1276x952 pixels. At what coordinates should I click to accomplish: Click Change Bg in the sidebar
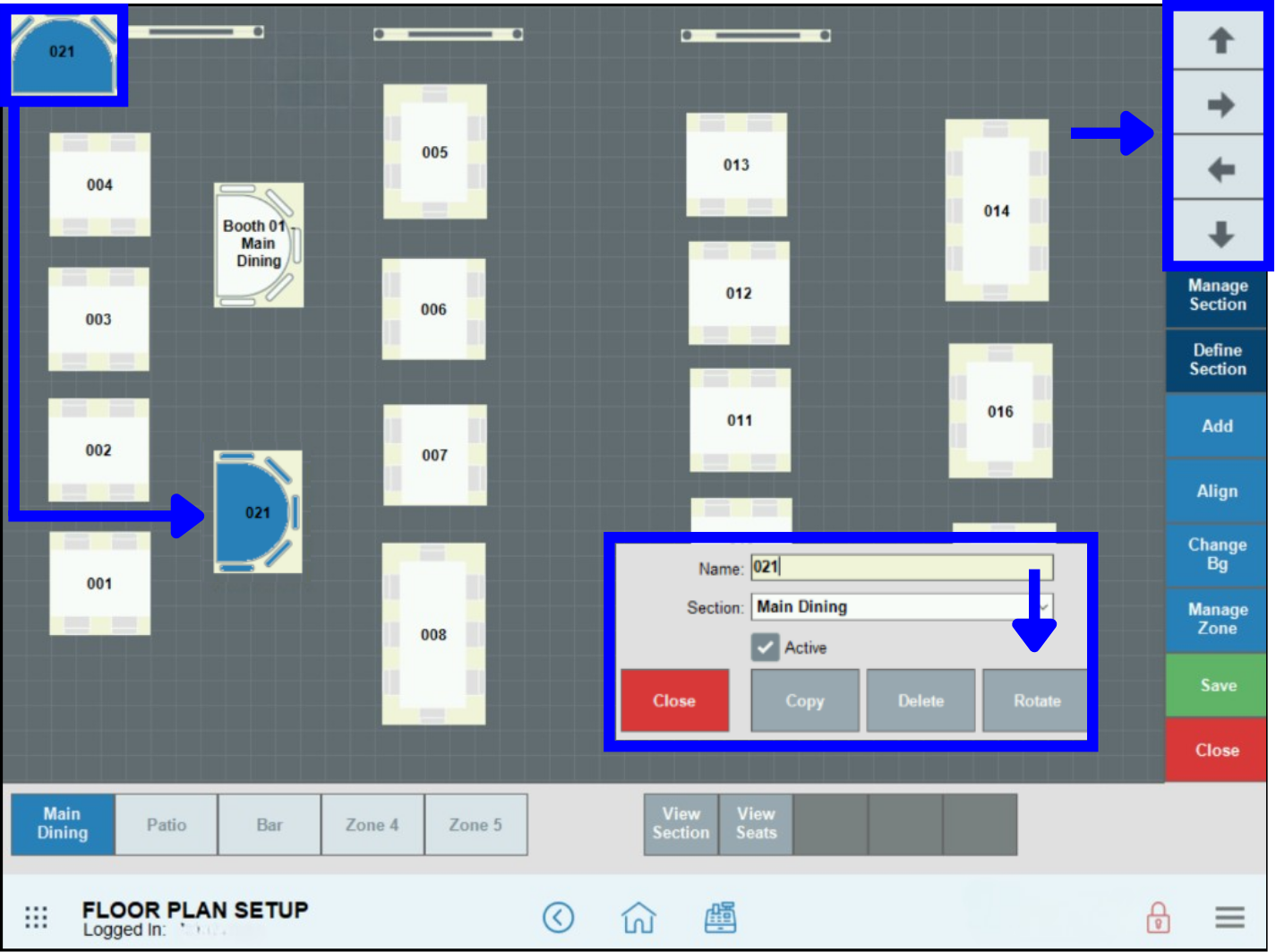[x=1216, y=553]
